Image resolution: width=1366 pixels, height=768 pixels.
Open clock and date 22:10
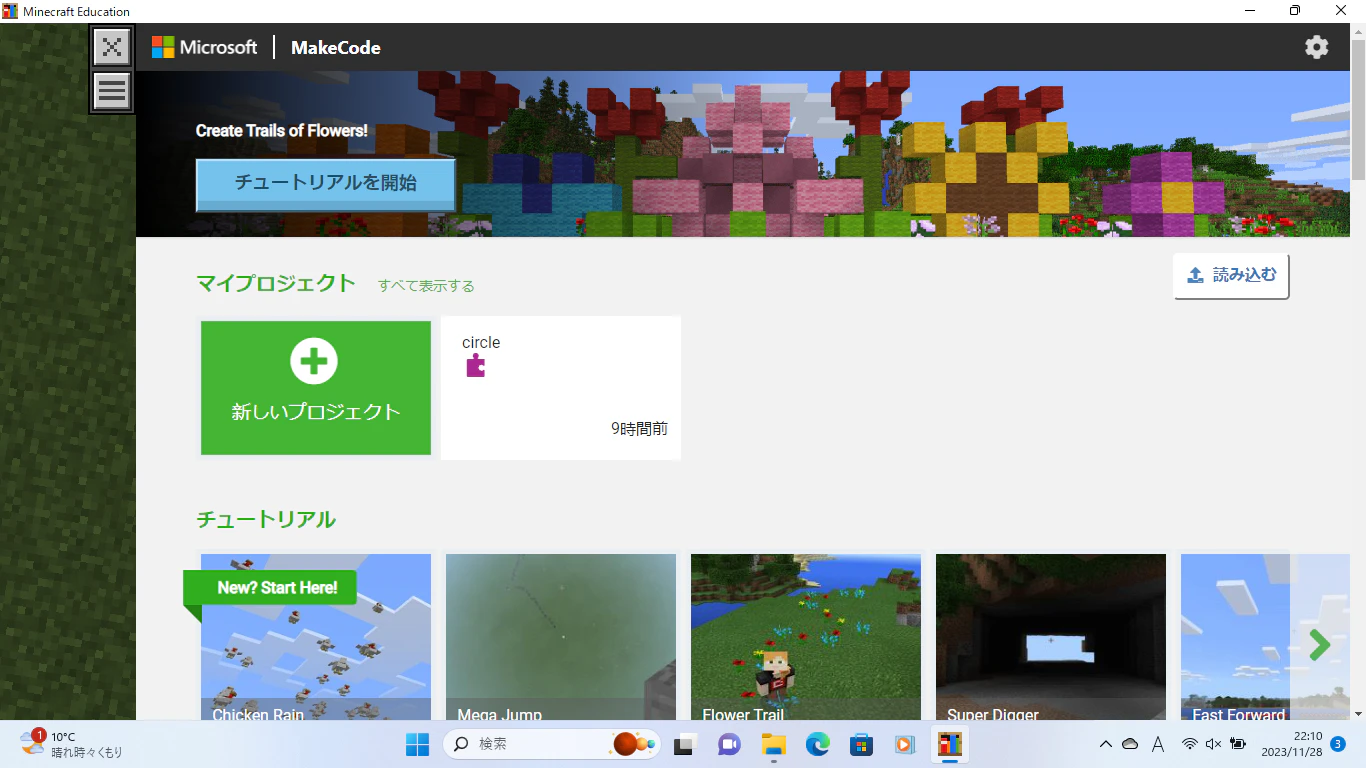point(1292,744)
